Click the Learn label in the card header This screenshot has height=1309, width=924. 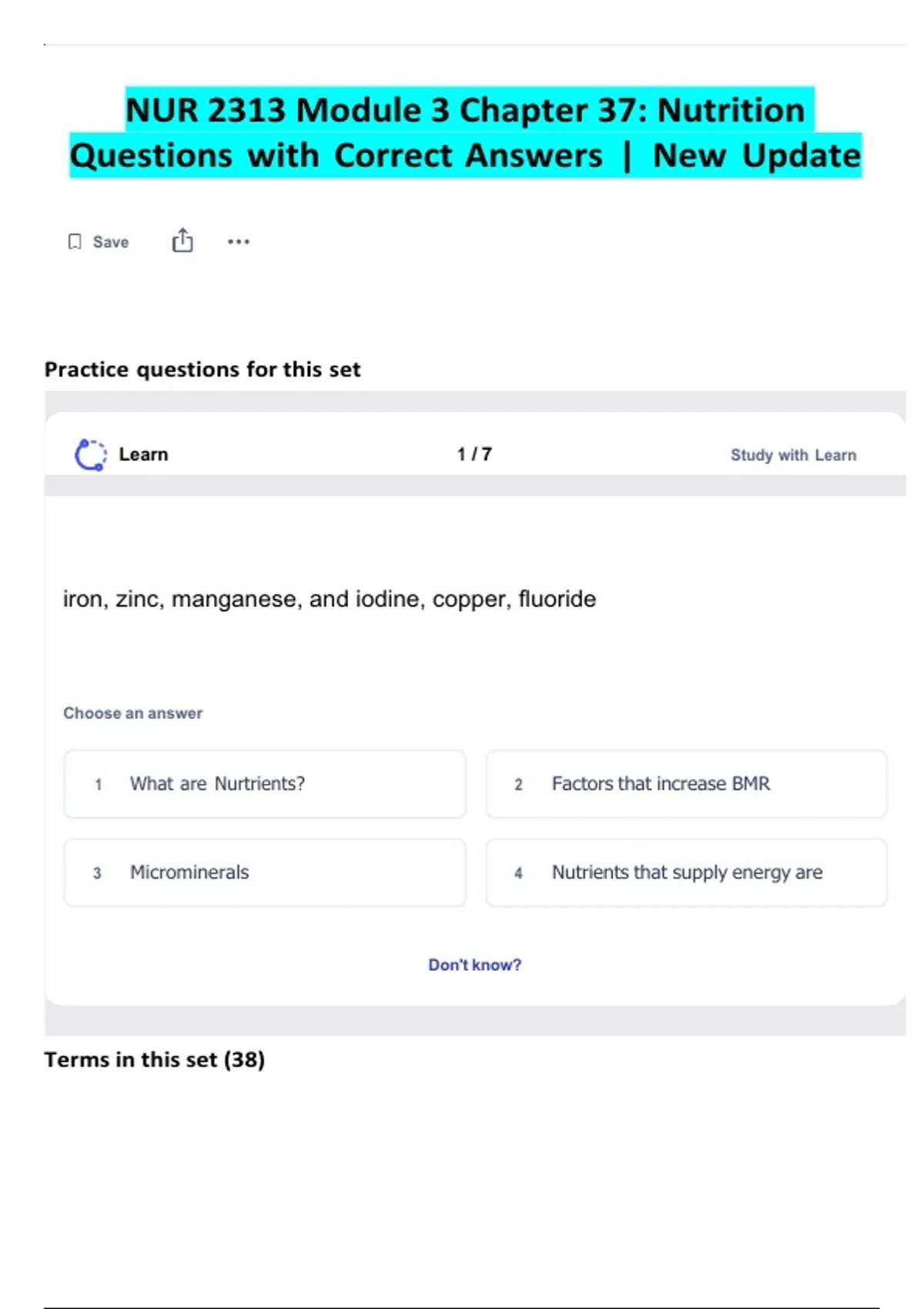point(143,454)
